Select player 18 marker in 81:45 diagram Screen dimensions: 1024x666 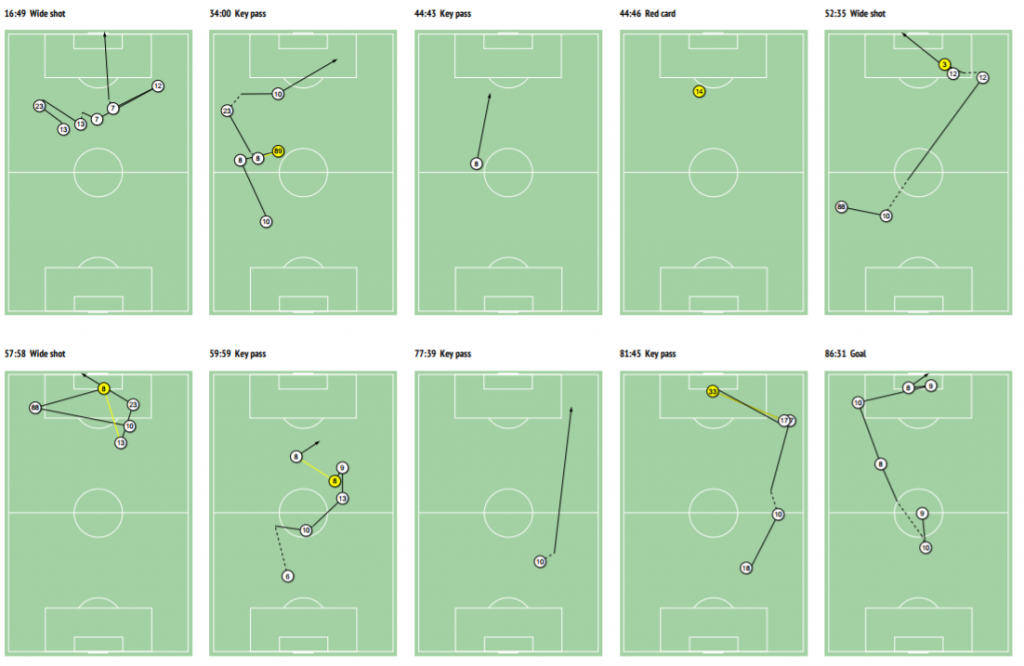coord(746,568)
